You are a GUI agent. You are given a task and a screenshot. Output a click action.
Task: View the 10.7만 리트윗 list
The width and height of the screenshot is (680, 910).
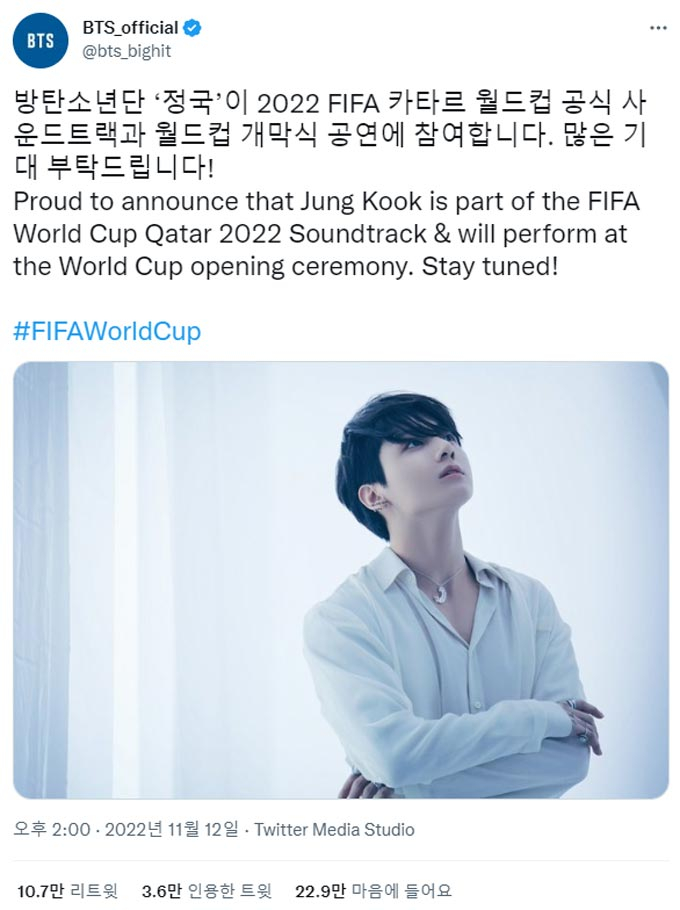coord(67,891)
